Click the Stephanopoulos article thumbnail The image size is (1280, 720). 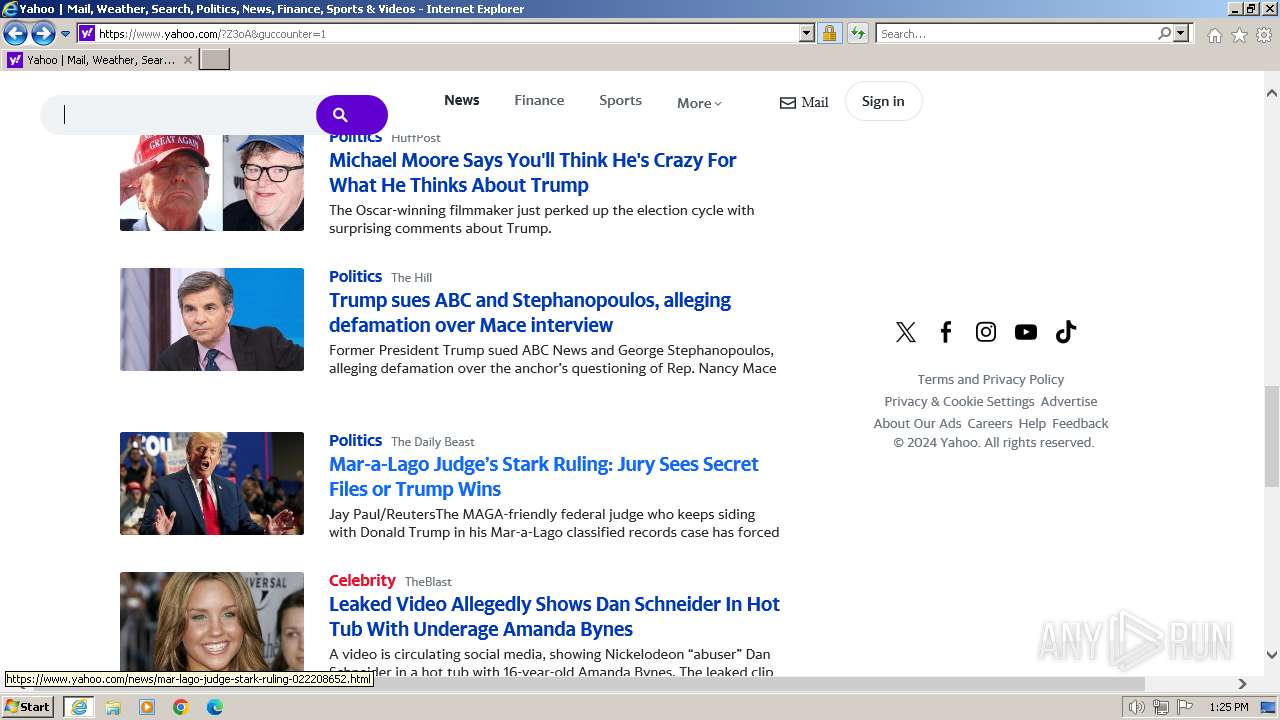coord(212,319)
